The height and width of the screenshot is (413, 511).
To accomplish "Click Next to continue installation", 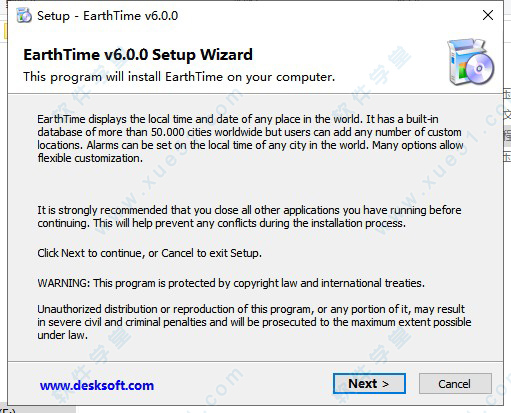I will coord(369,383).
